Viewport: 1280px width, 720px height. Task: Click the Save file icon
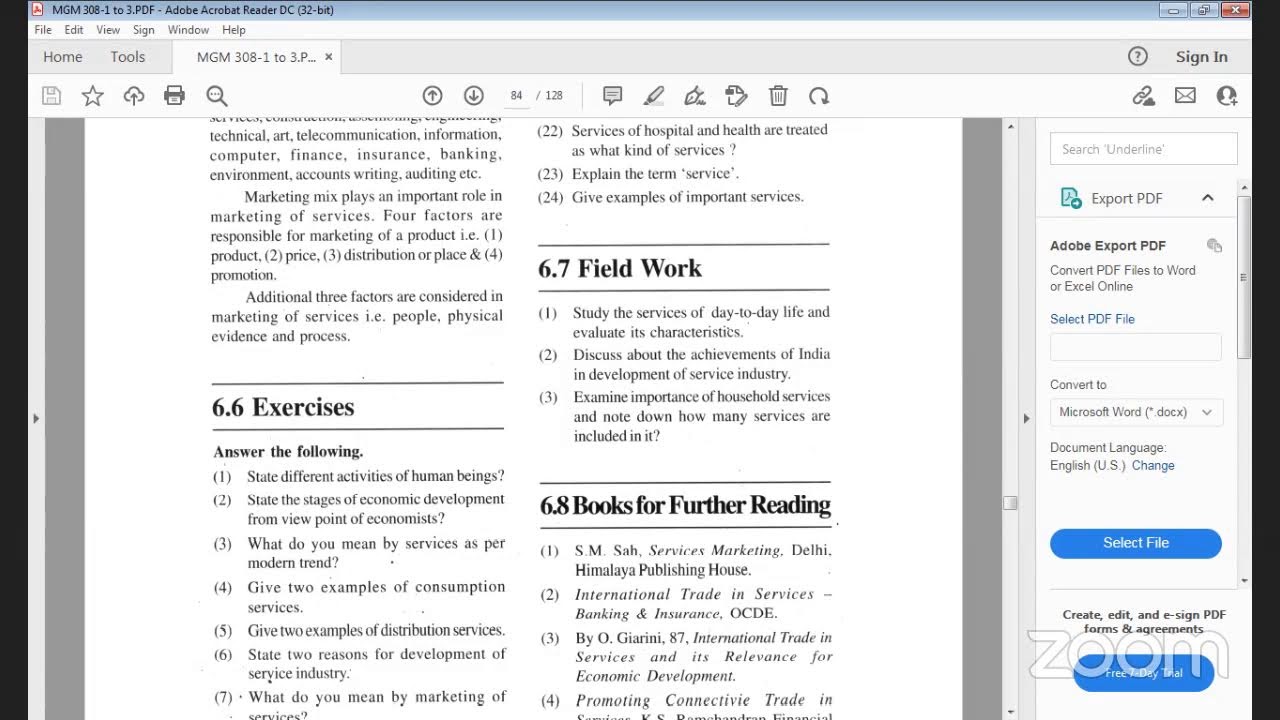52,96
